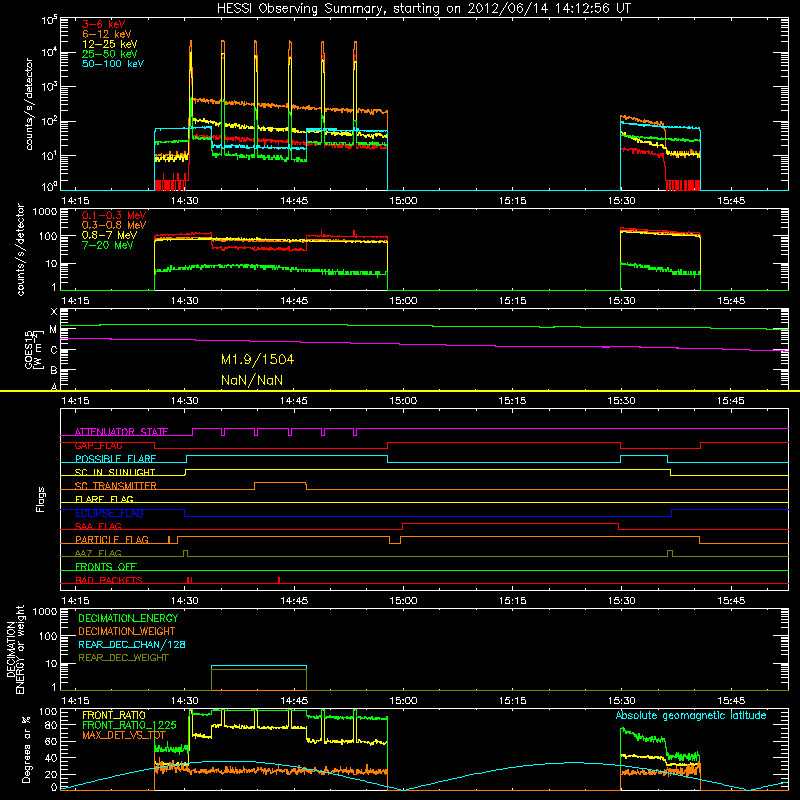Viewport: 800px width, 800px height.
Task: Select the DECIMATION_WEIGHT legend label
Action: coord(127,631)
